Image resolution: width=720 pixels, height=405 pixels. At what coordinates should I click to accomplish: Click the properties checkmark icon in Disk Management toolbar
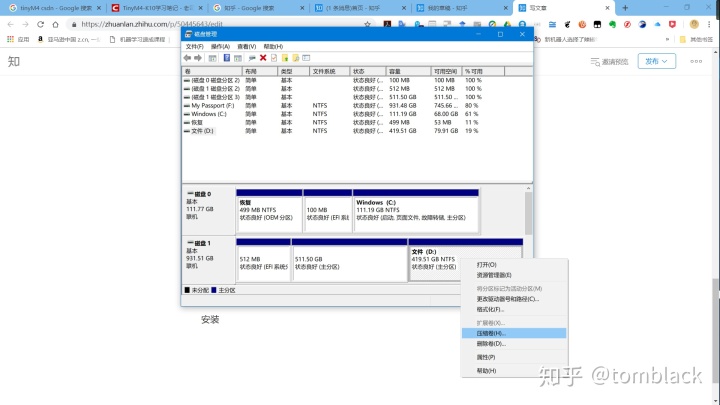(x=274, y=58)
